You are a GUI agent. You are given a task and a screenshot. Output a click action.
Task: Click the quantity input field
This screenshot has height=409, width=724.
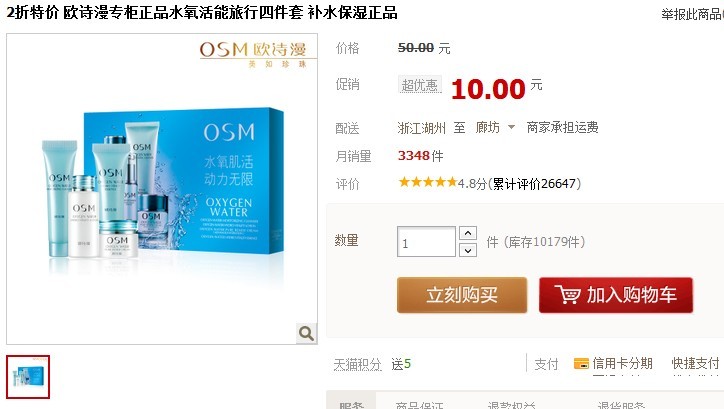[x=426, y=242]
